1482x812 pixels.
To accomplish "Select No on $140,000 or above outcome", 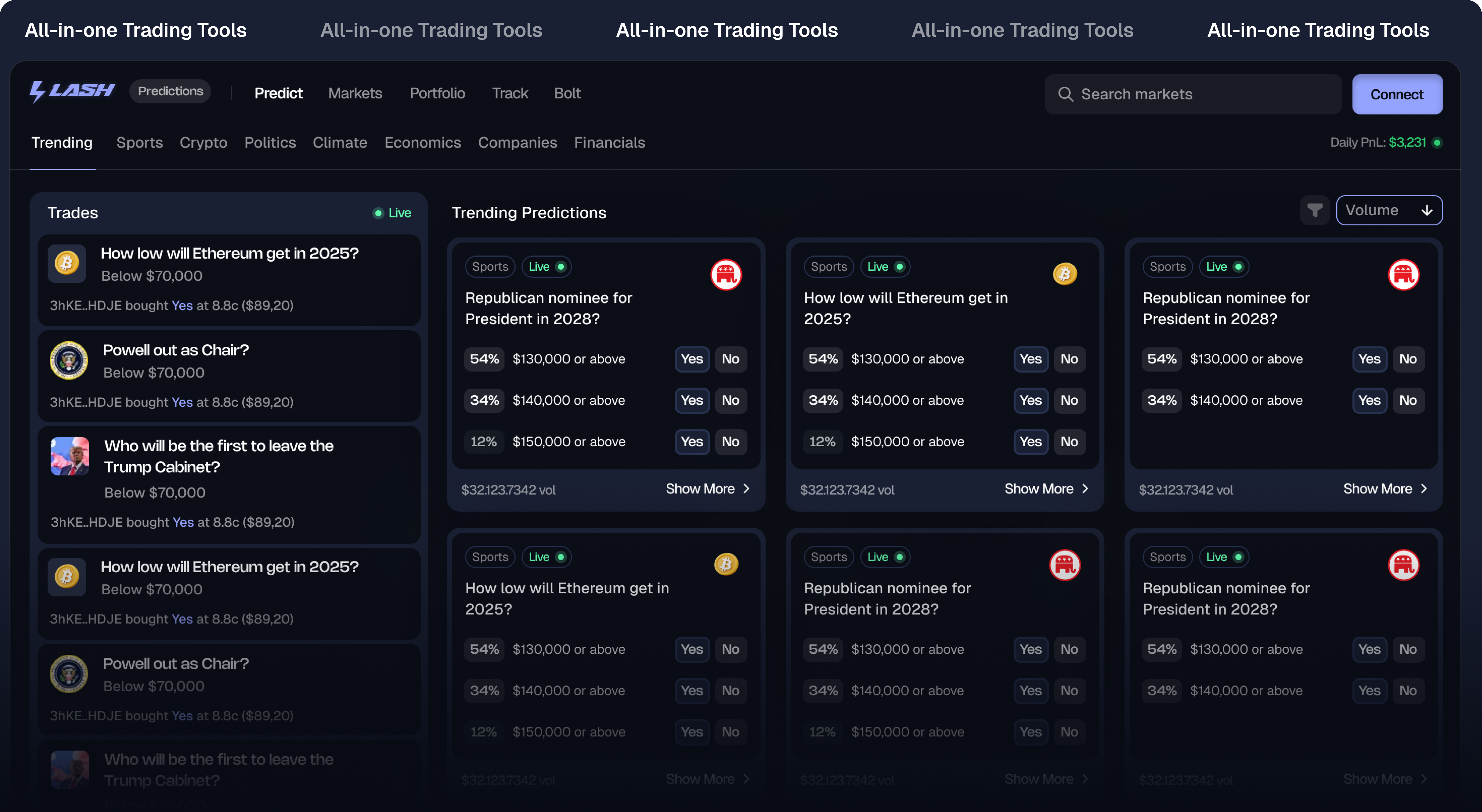I will (731, 400).
